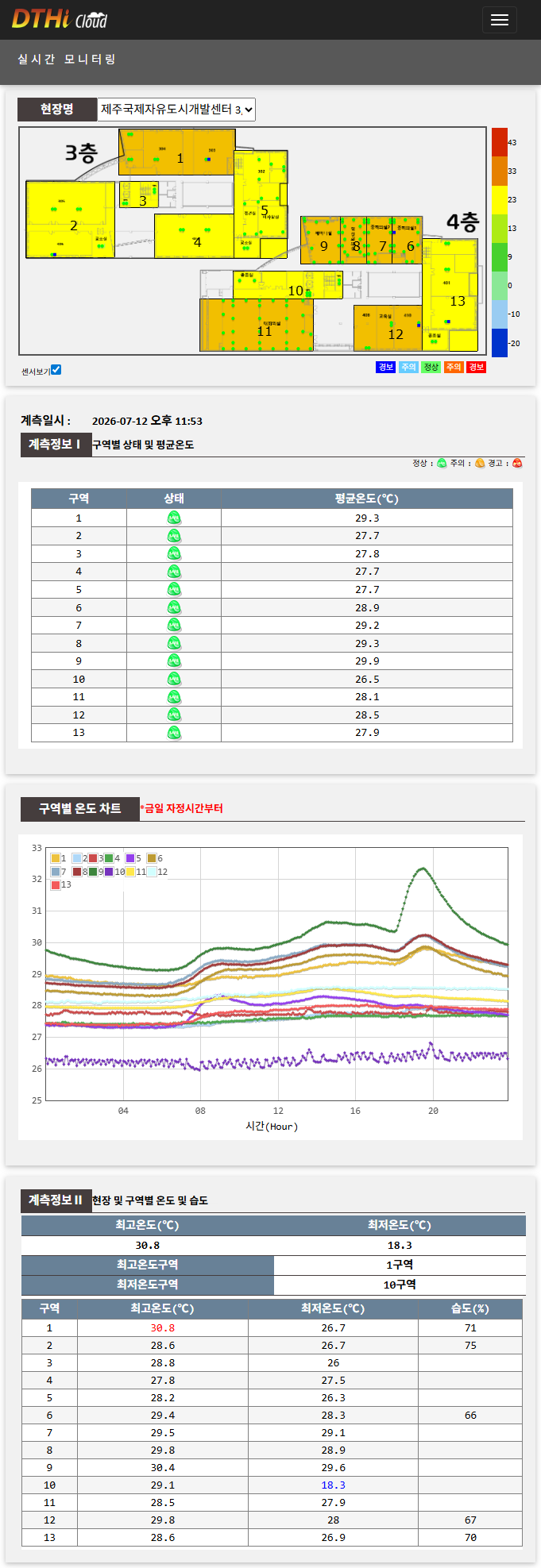Click the *금일 자정시간부터 red note
This screenshot has width=541, height=1568.
181,808
